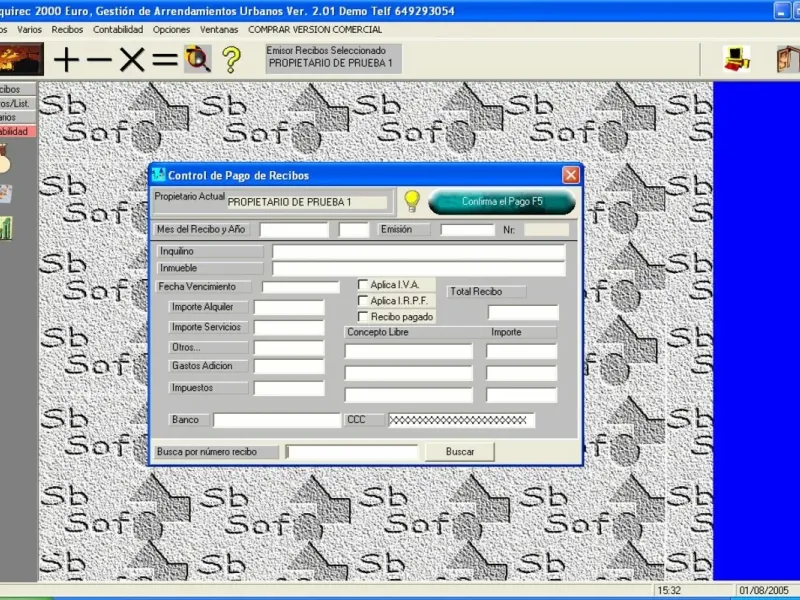Click the 01/08/2005 date in status bar

point(764,590)
